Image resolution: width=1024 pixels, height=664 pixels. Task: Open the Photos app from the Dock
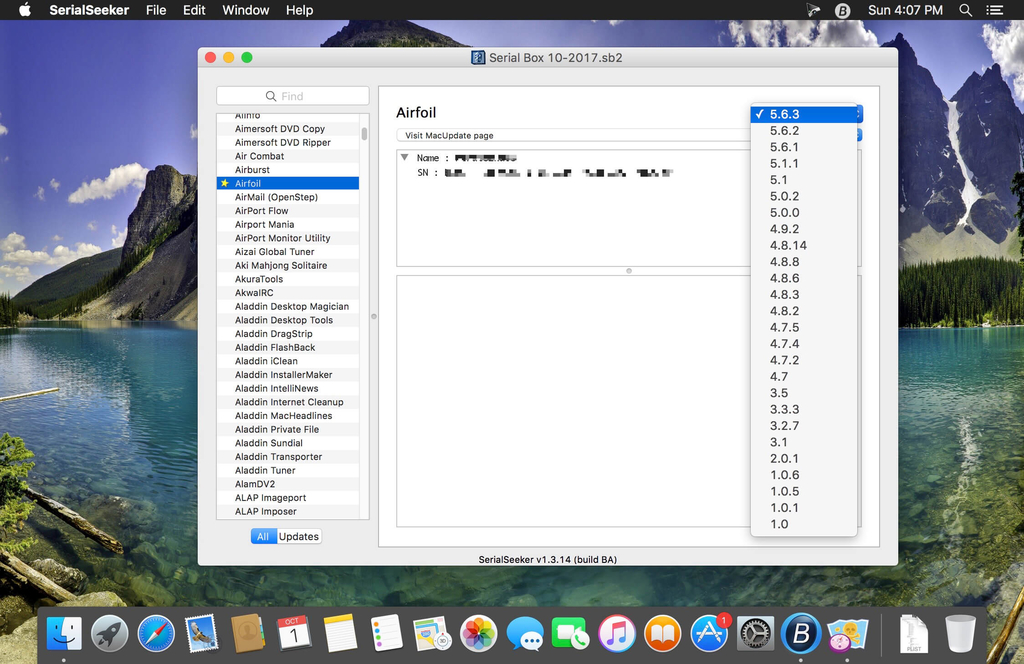pos(479,633)
